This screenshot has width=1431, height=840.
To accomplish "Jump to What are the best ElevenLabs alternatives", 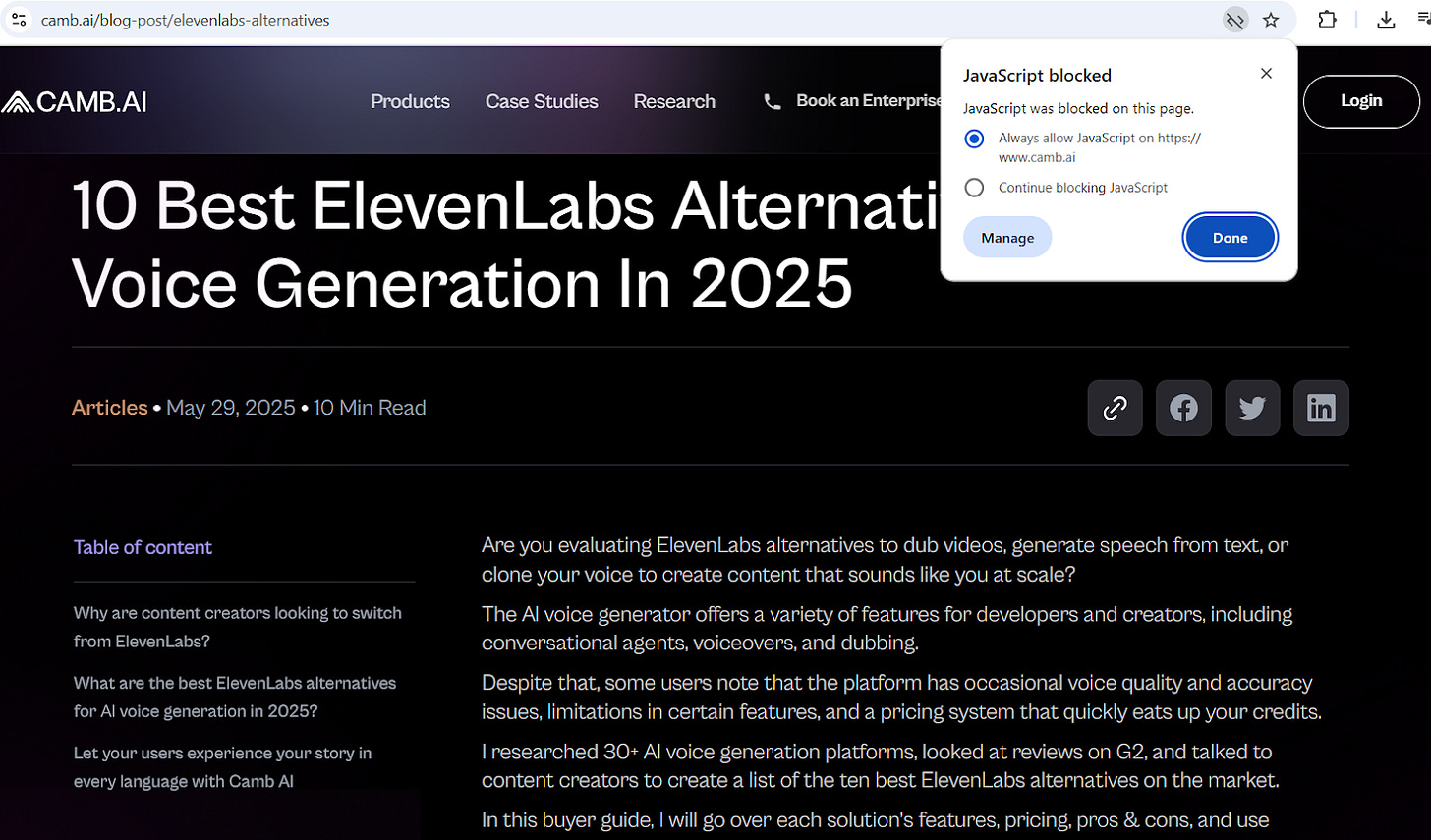I will pos(235,697).
